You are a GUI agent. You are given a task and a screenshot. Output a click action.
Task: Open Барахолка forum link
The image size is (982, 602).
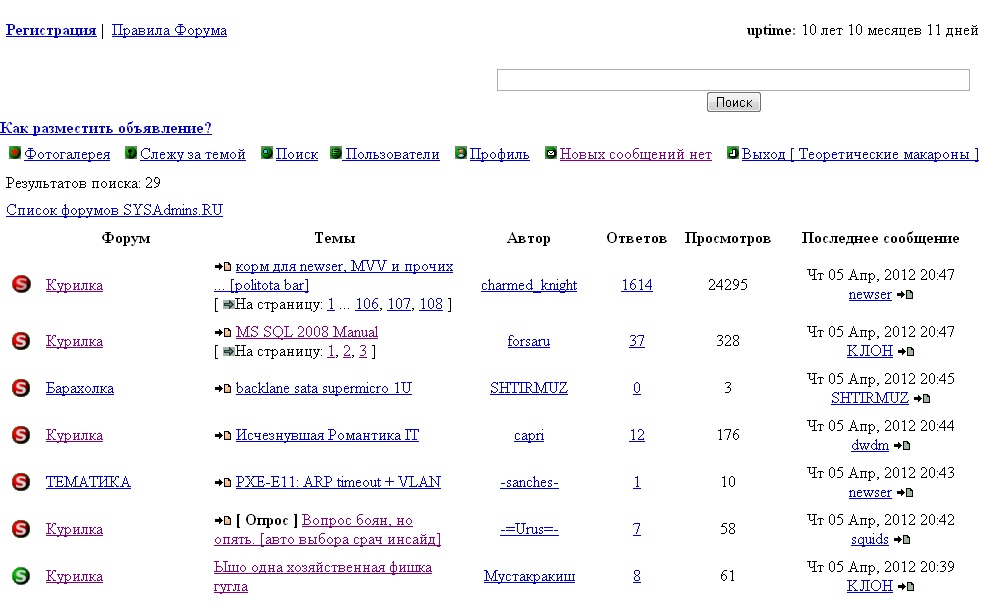(80, 388)
